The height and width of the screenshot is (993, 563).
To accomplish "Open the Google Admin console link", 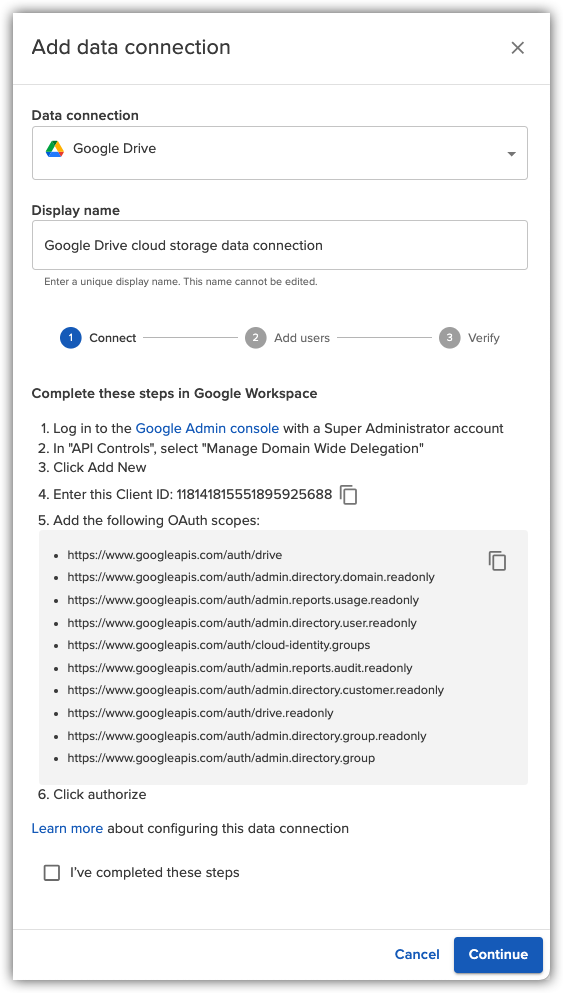I will point(207,428).
